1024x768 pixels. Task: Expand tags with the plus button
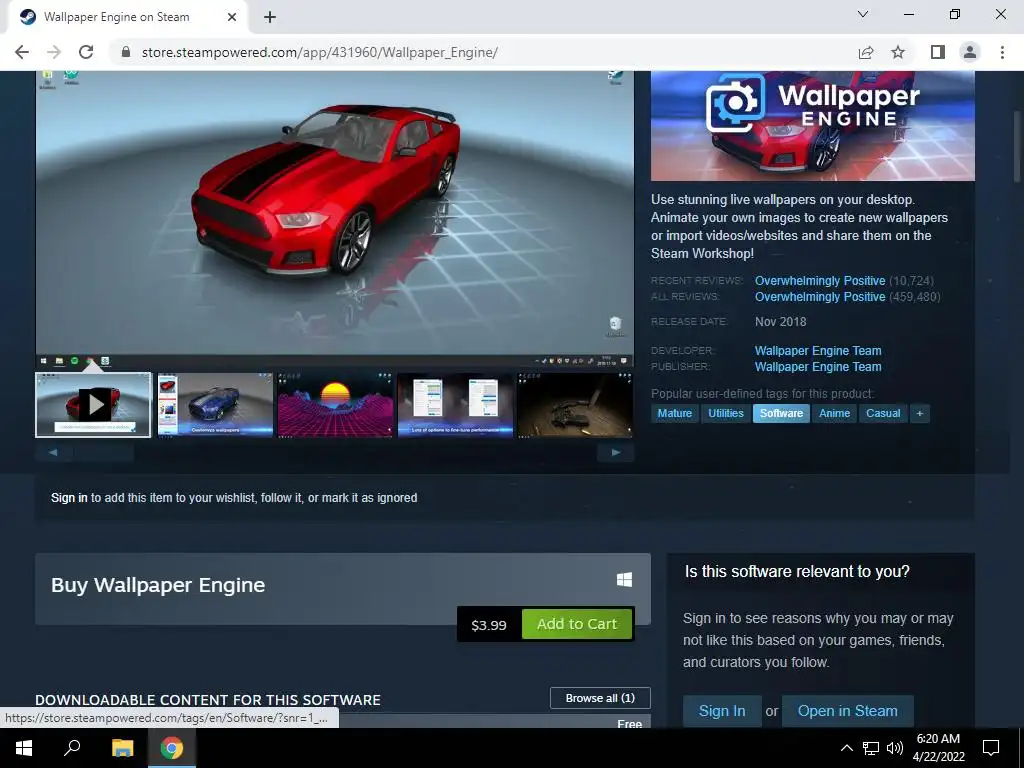pos(920,413)
